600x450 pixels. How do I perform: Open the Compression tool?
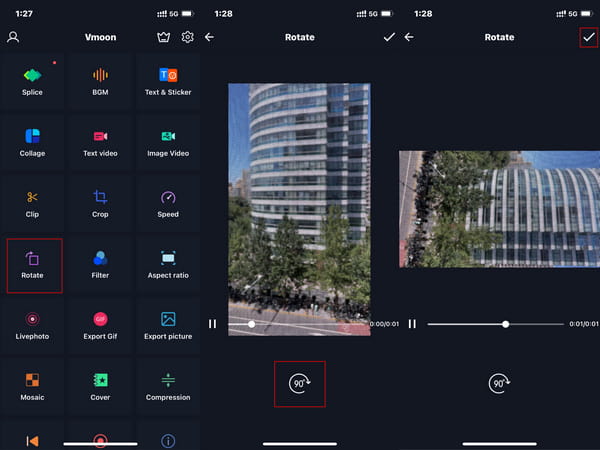[x=168, y=386]
